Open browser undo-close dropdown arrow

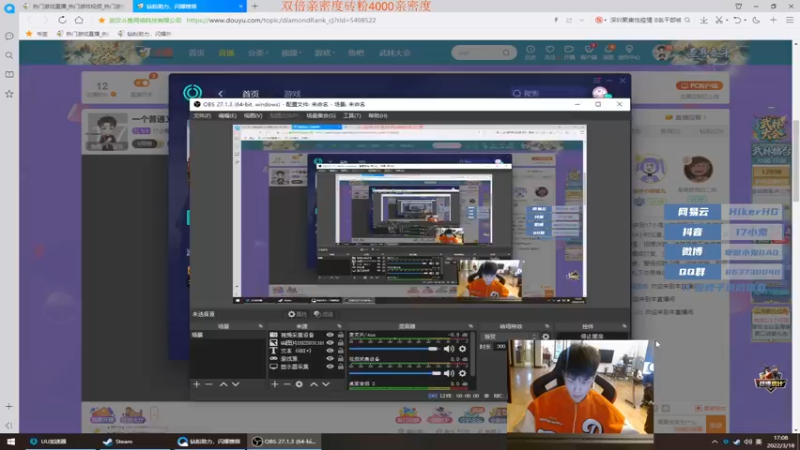[x=745, y=20]
